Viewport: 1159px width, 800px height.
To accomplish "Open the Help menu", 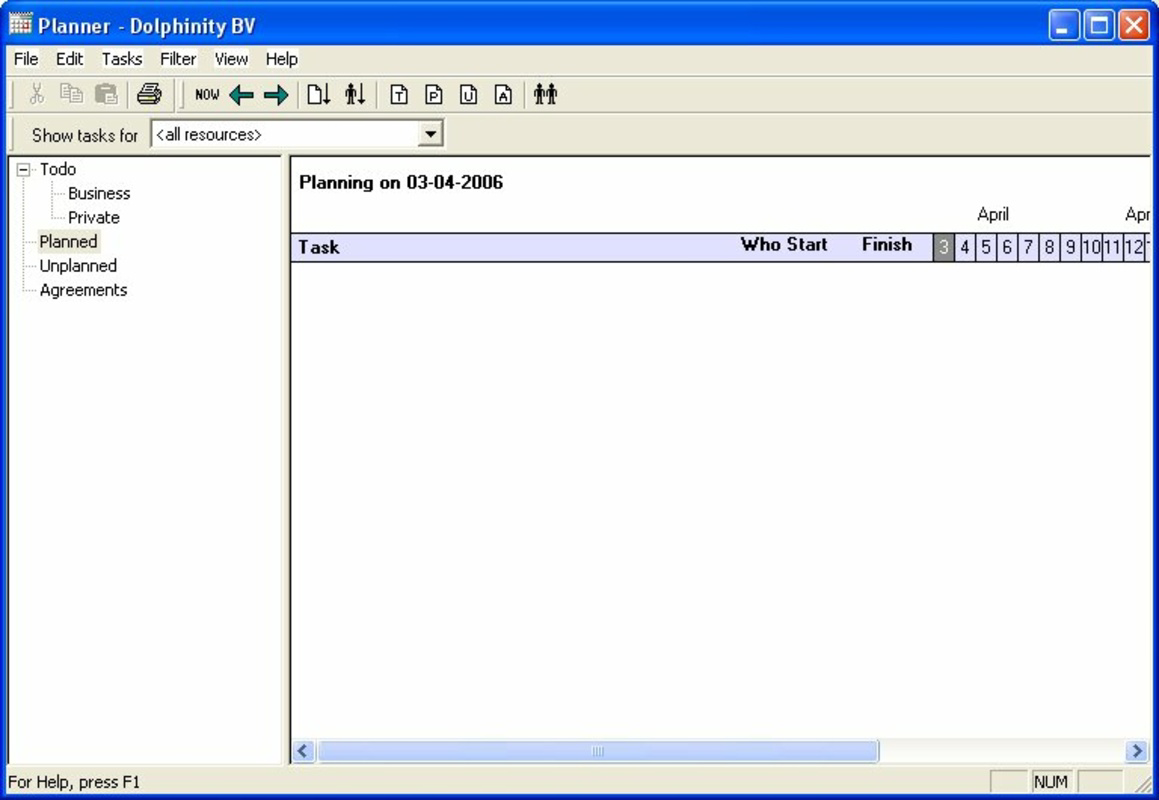I will [x=281, y=59].
